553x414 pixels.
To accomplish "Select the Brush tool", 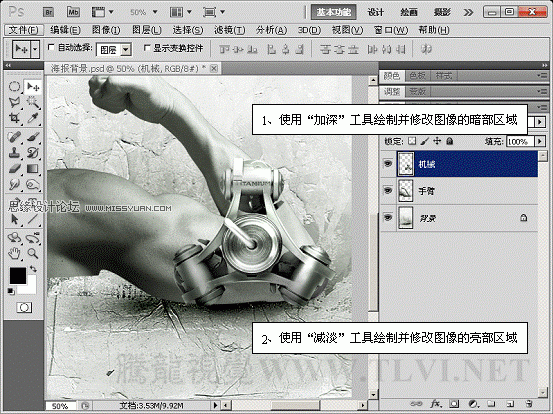I will coord(33,137).
